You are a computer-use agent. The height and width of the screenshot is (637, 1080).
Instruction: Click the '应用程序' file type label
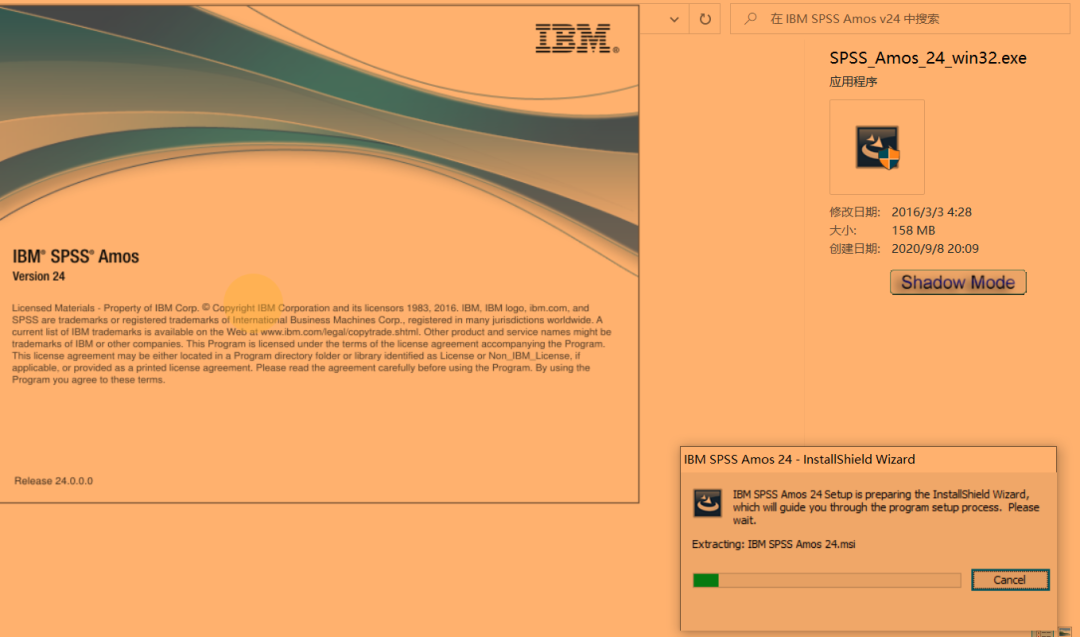(853, 82)
